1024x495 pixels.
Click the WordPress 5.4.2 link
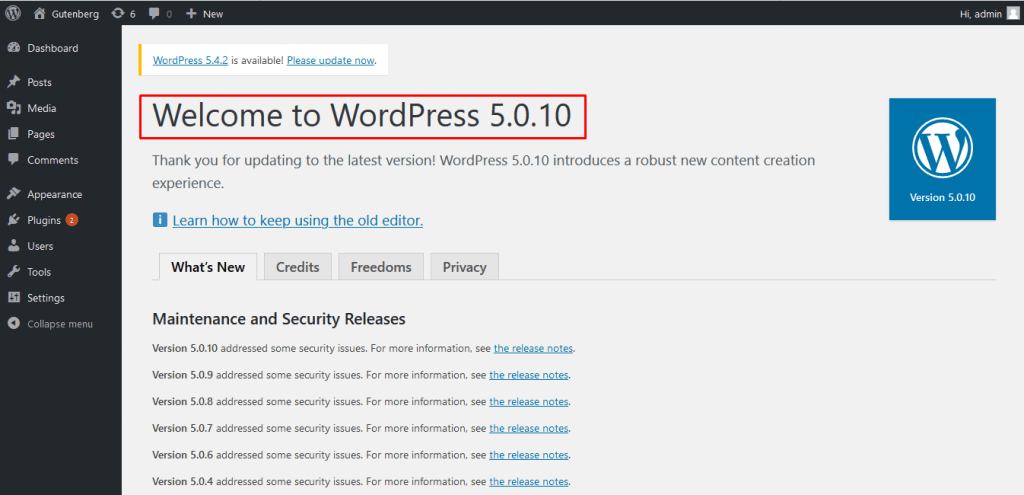190,60
